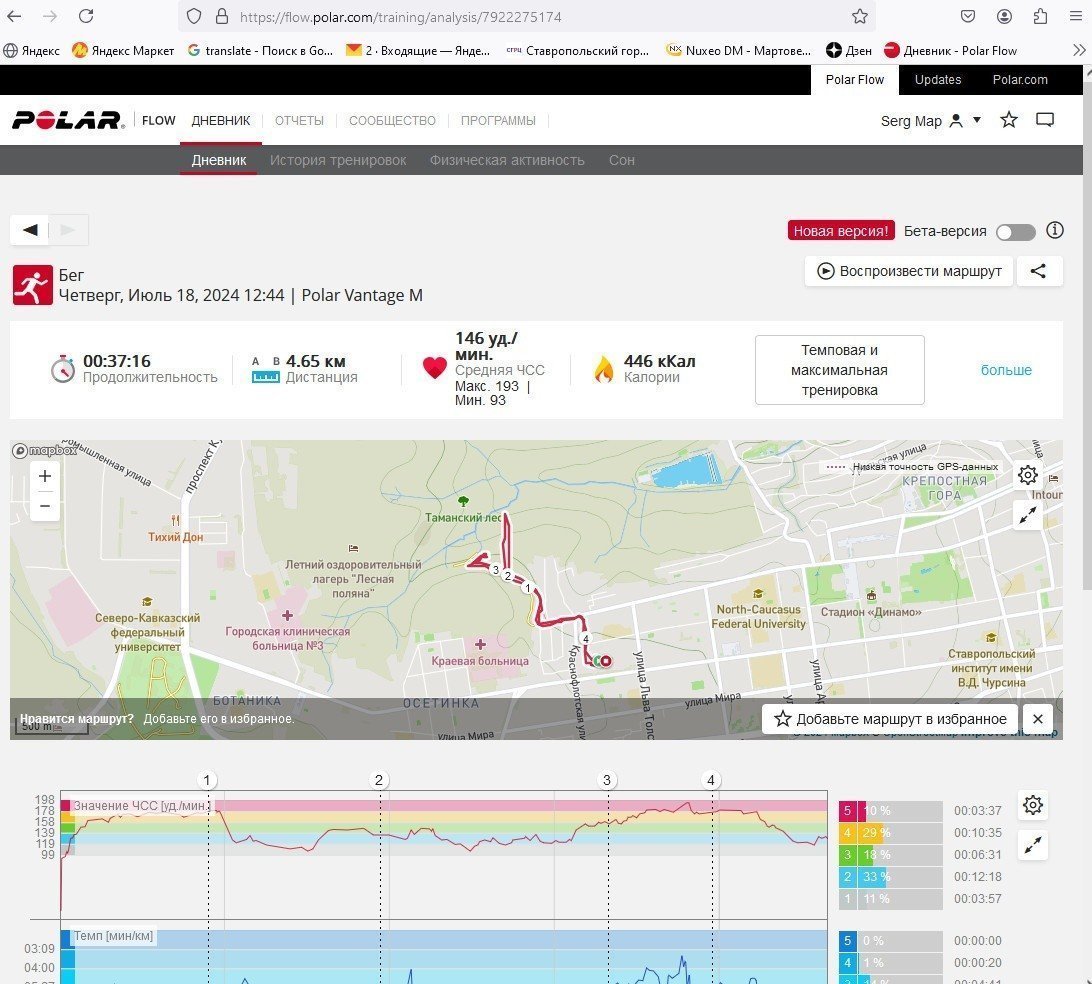Screen dimensions: 1092x984
Task: Zoom out on the map
Action: click(45, 506)
